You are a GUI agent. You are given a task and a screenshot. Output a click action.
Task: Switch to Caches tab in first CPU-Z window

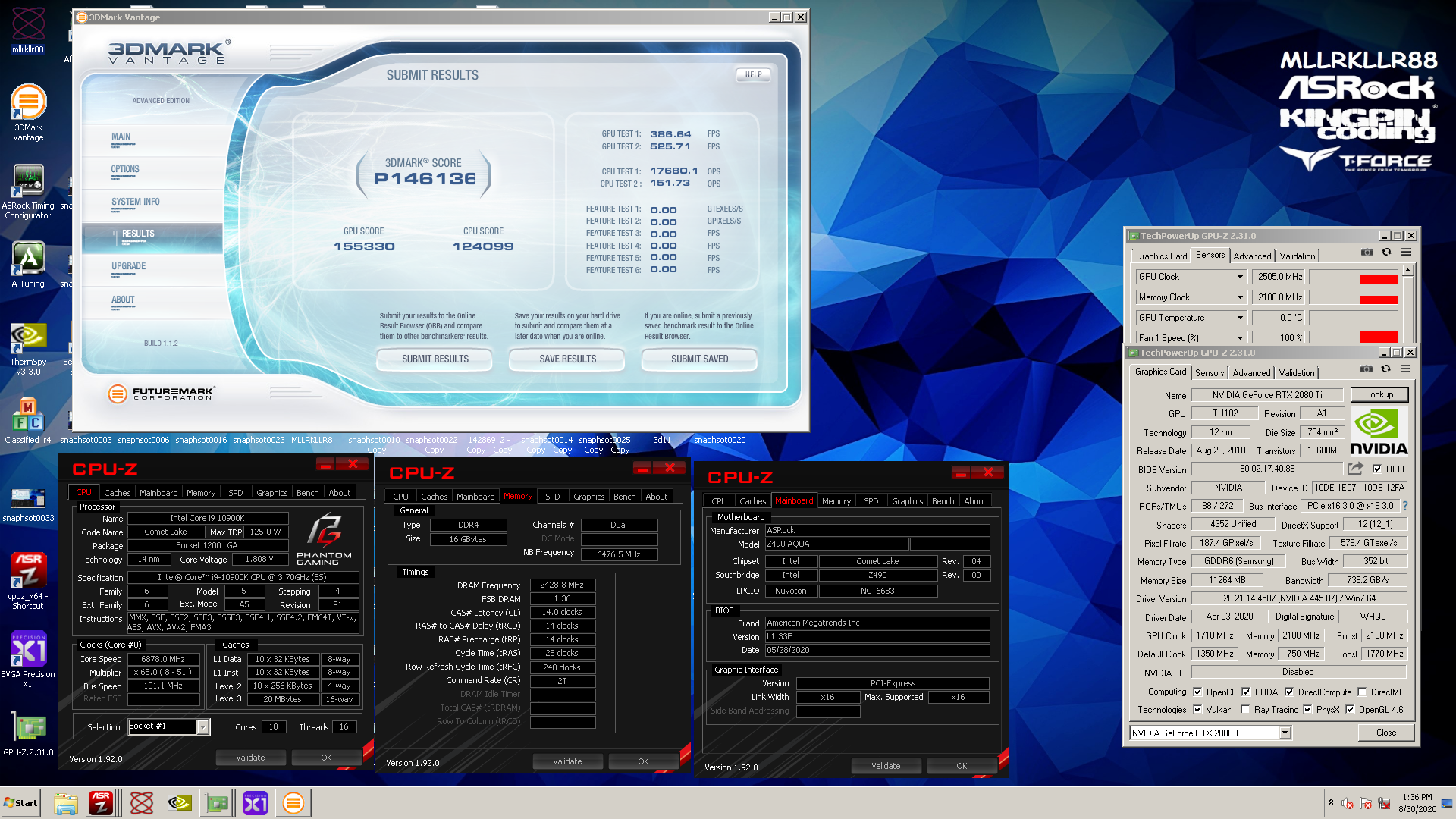point(118,493)
